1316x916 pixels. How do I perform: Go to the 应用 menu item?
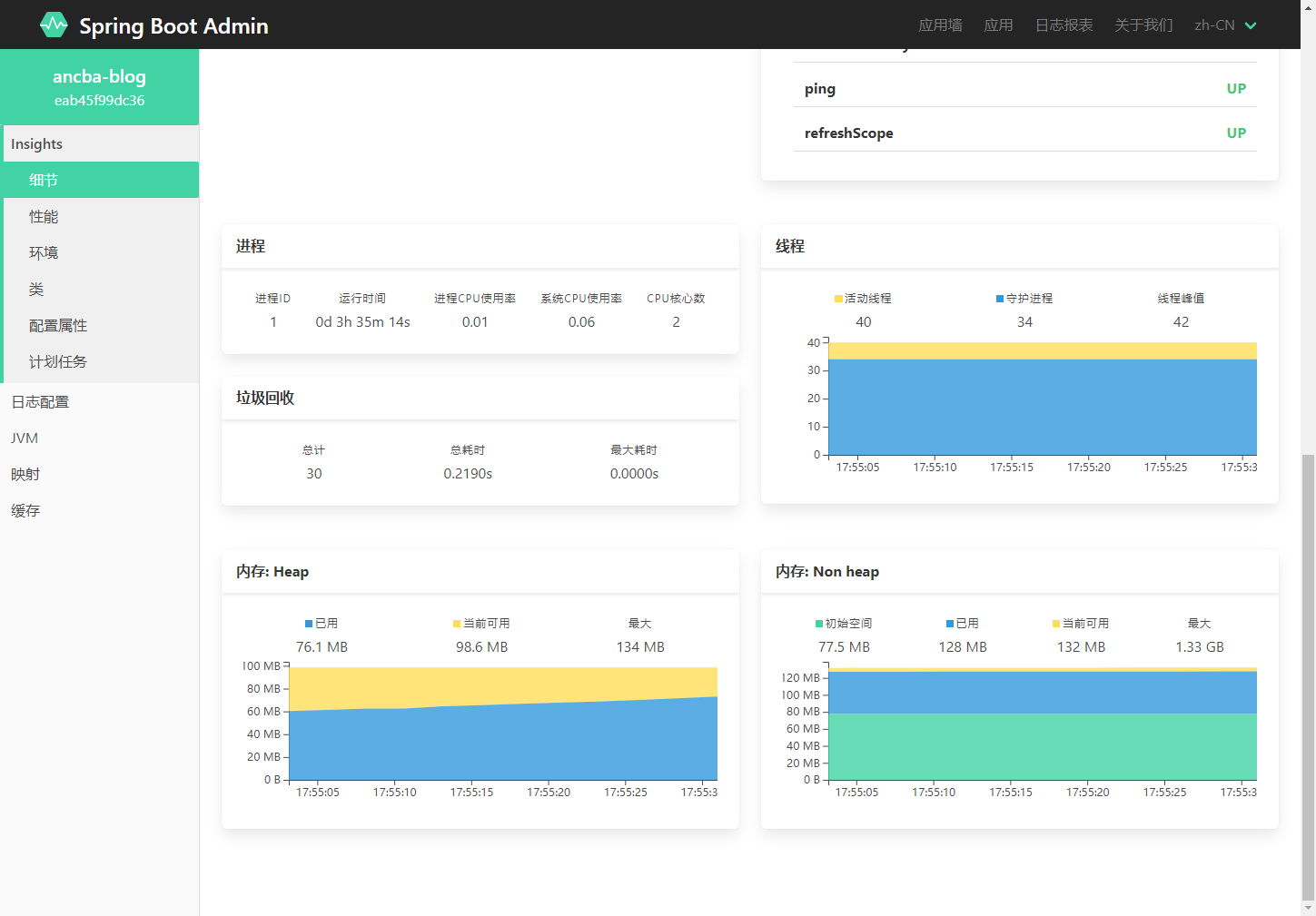[998, 25]
